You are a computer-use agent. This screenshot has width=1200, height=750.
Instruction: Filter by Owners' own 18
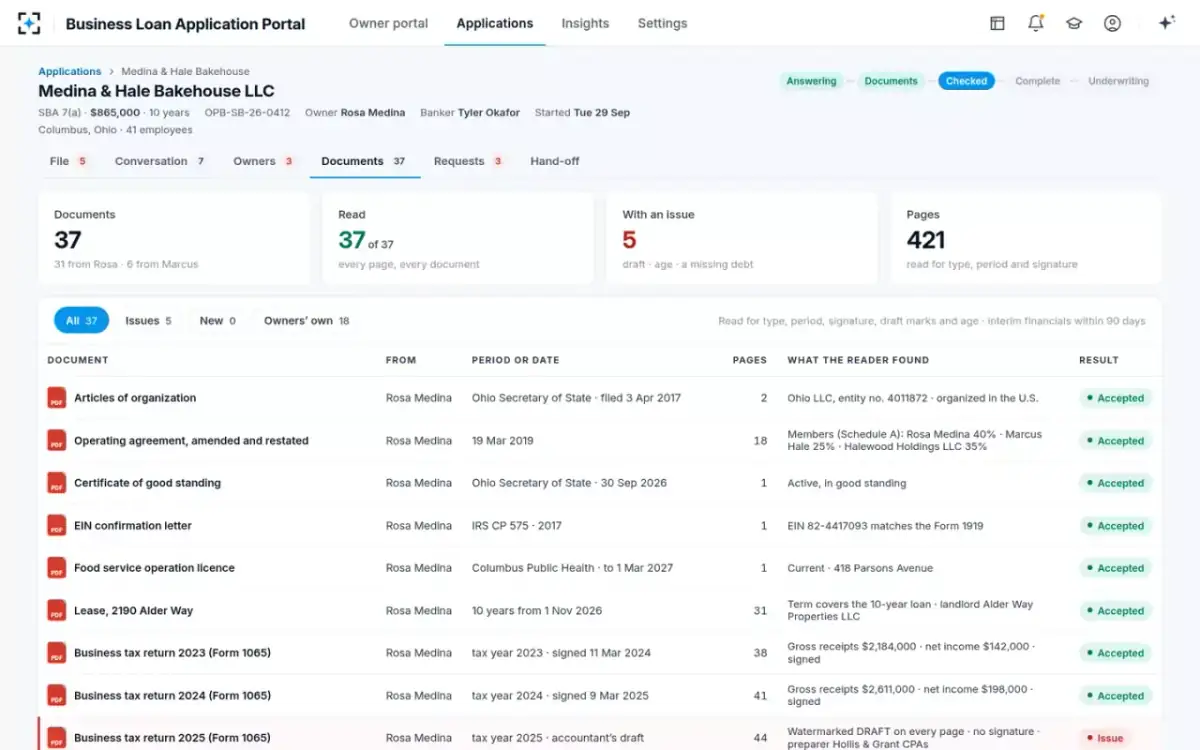[306, 321]
